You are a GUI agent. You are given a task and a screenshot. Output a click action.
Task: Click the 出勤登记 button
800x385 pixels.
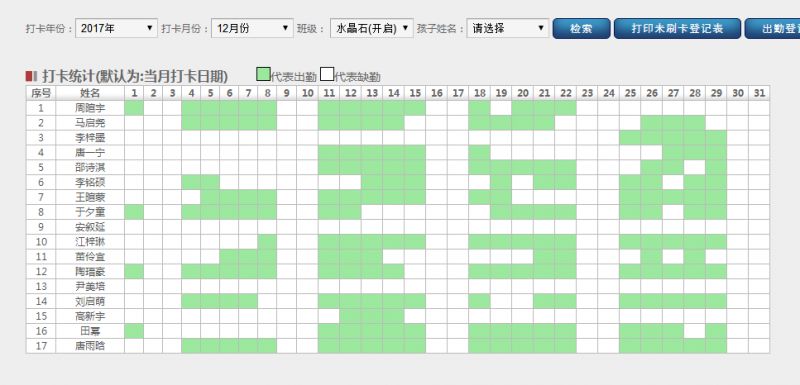click(x=772, y=29)
